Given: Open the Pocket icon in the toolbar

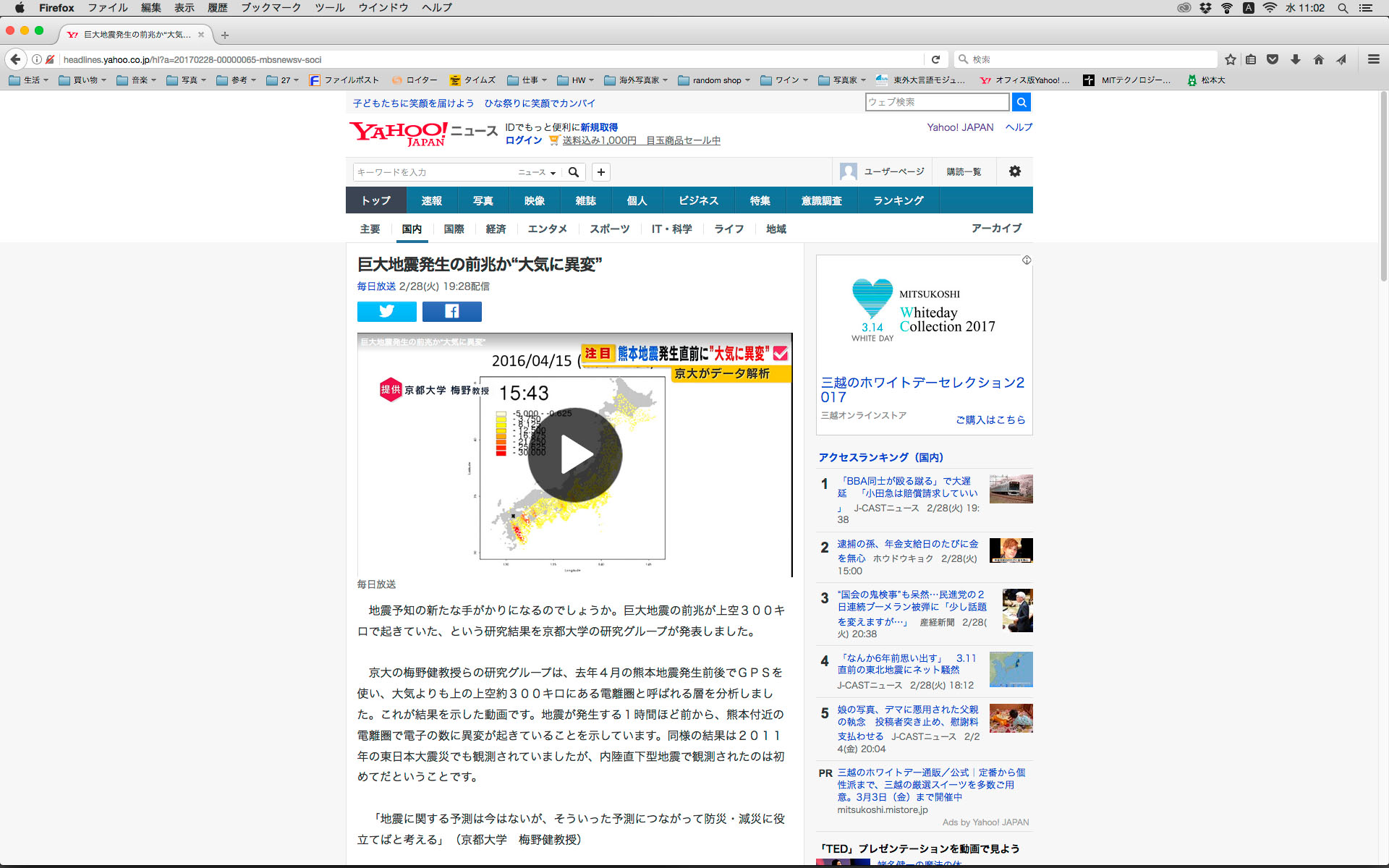Looking at the screenshot, I should click(x=1273, y=59).
